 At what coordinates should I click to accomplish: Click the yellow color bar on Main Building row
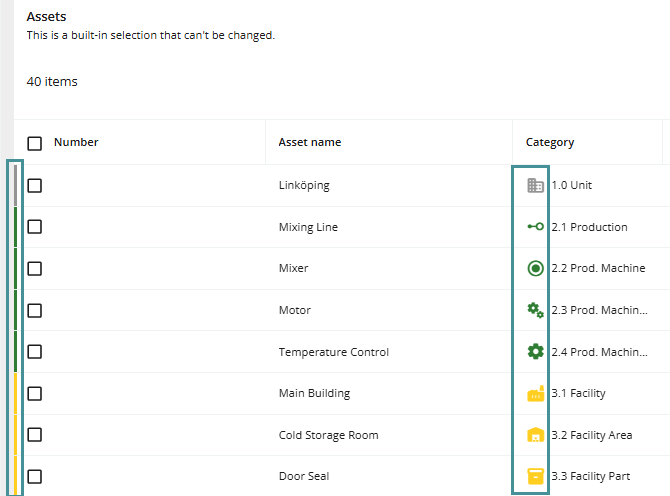click(x=15, y=393)
